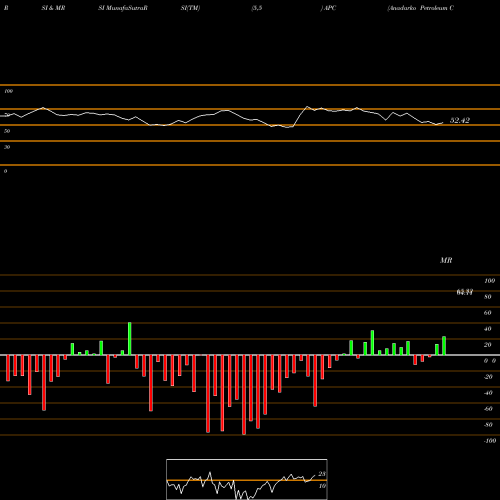Click the 'SI & MR' header text
This screenshot has height=500, width=500.
click(x=53, y=8)
